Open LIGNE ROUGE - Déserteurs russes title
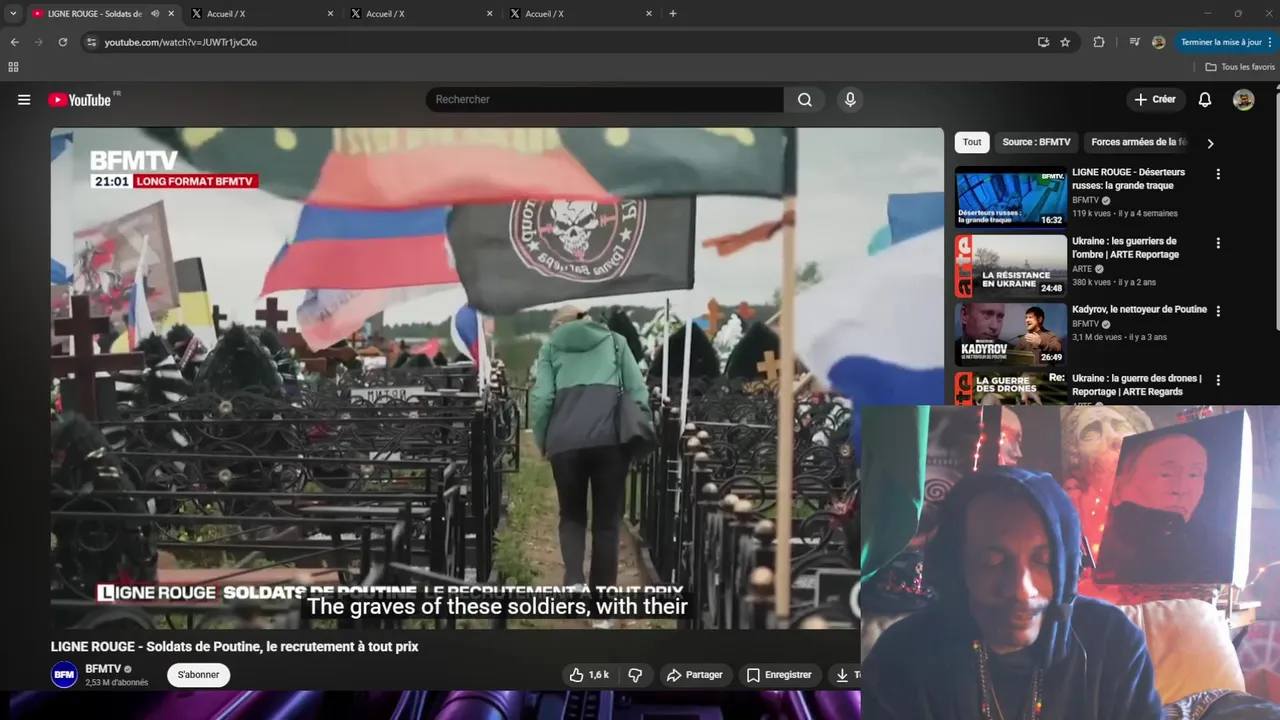This screenshot has width=1280, height=720. pos(1128,179)
